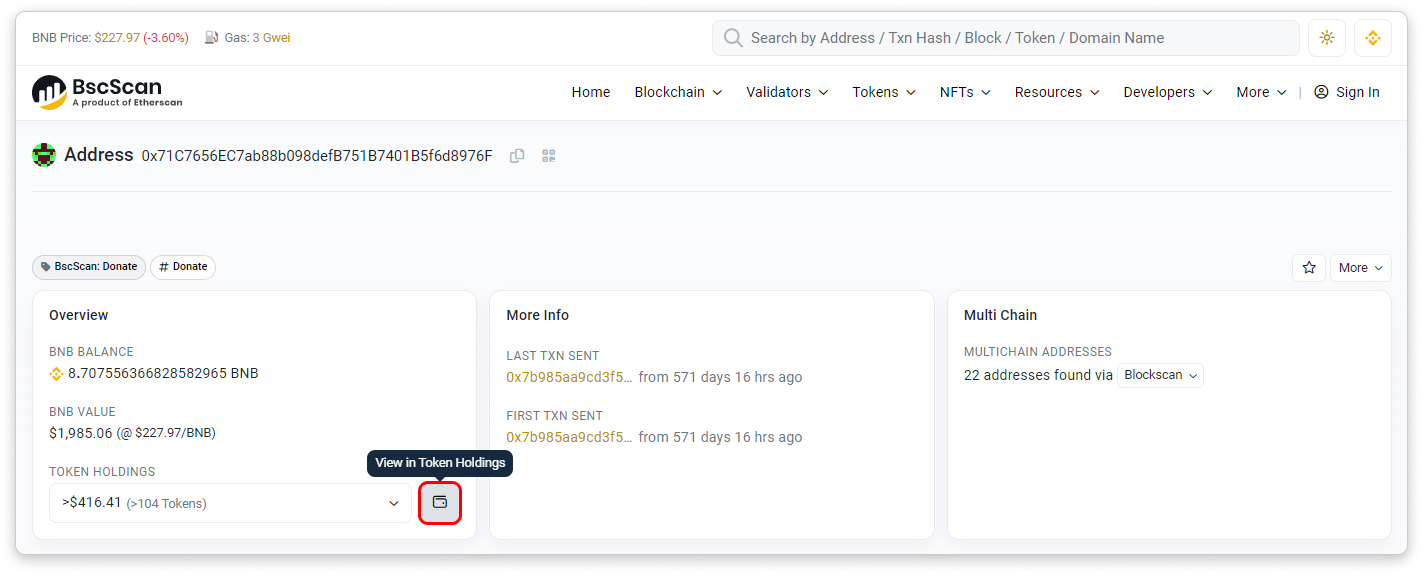The image size is (1423, 574).
Task: Open the Validators menu
Action: [x=786, y=92]
